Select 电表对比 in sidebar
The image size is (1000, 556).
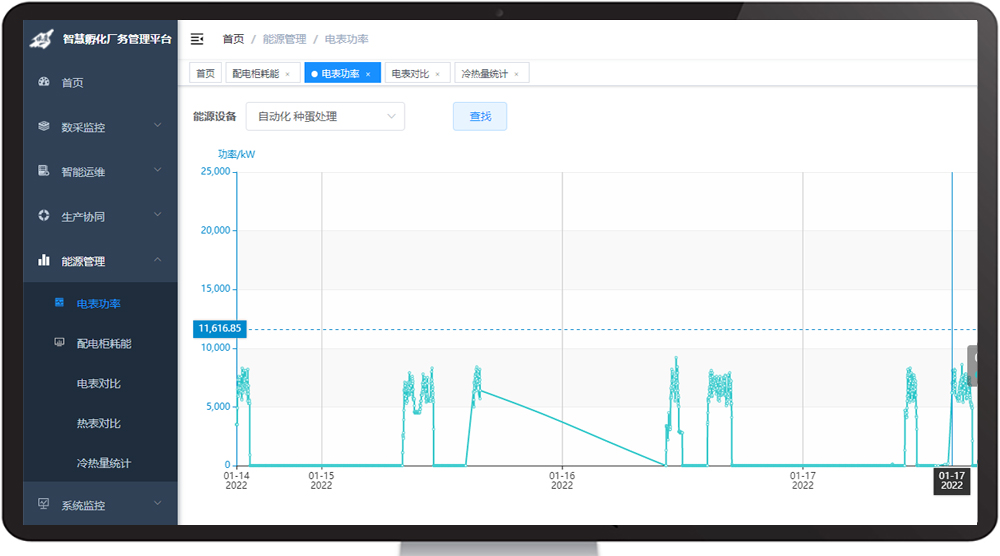click(x=100, y=383)
